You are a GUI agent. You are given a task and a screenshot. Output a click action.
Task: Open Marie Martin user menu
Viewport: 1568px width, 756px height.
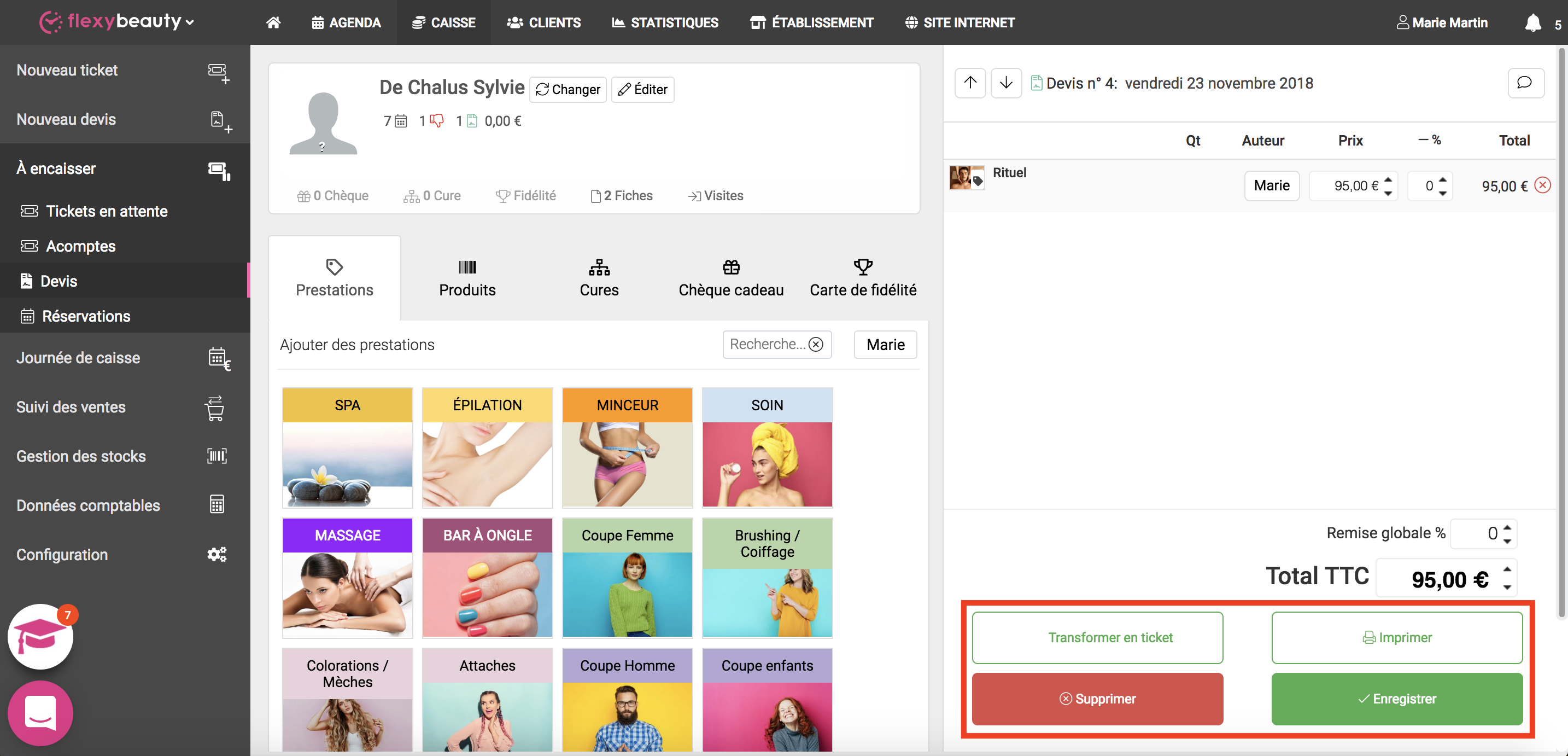point(1441,22)
